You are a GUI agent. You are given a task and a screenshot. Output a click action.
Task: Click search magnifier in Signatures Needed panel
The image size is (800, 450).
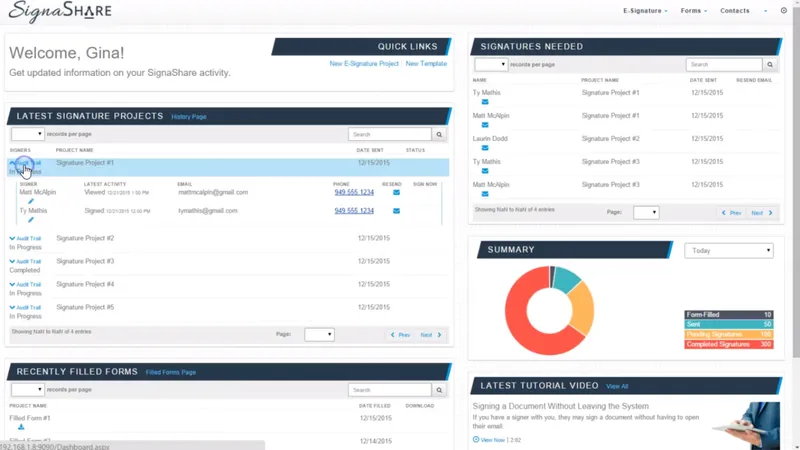pyautogui.click(x=770, y=64)
